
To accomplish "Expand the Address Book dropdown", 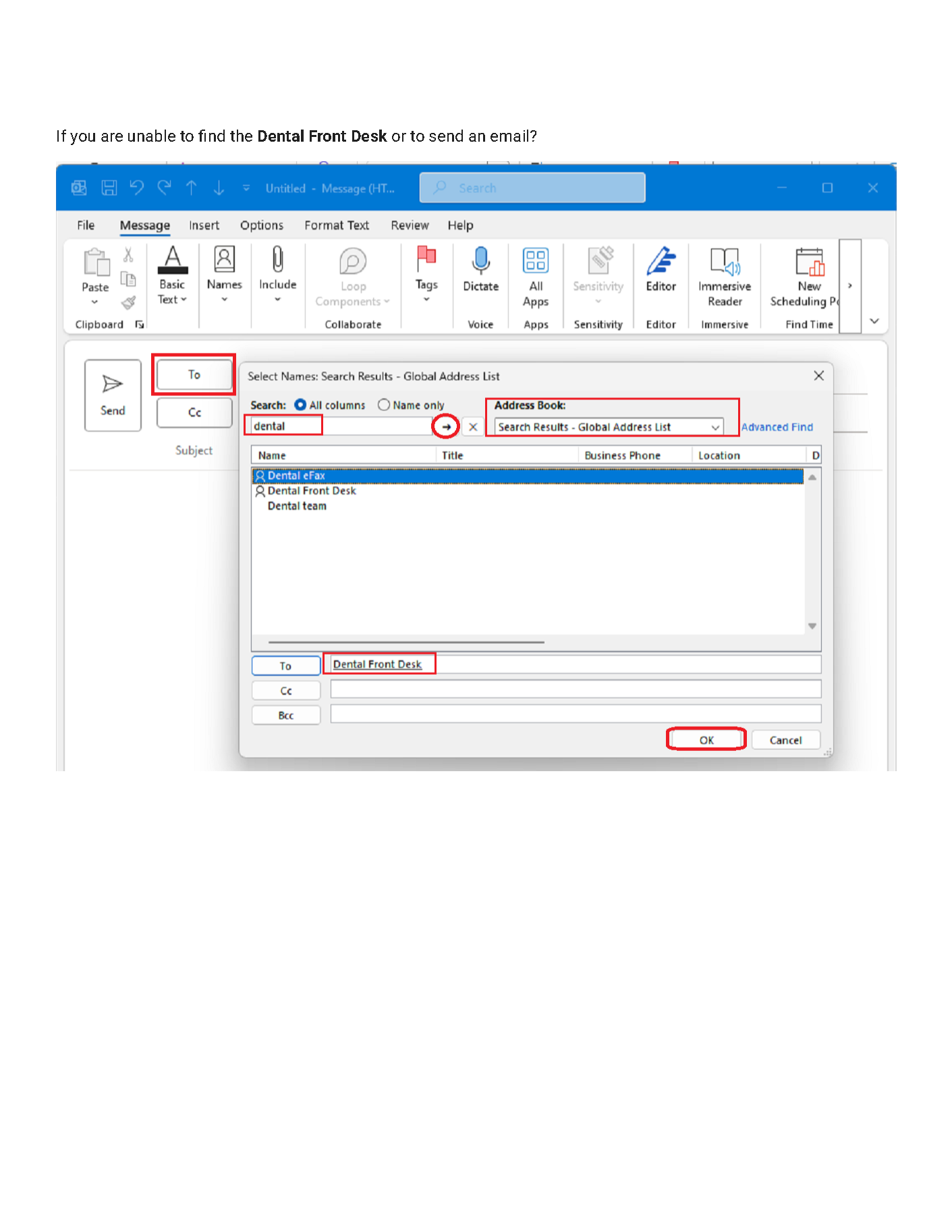I will (x=715, y=427).
